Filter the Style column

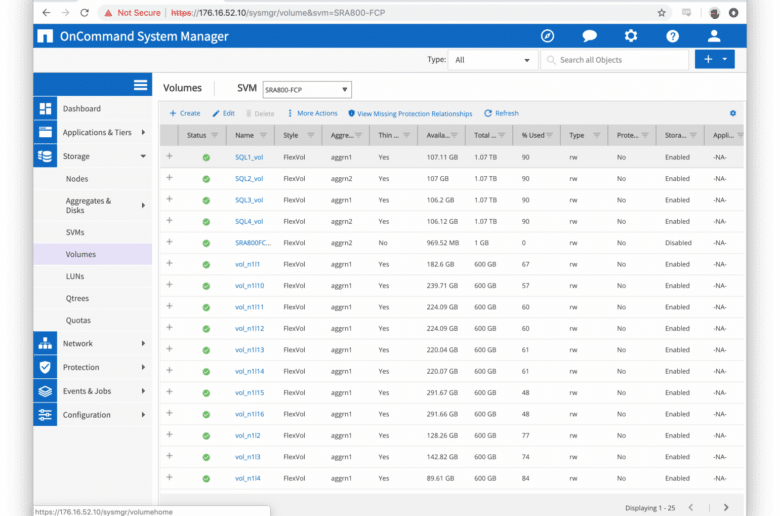click(x=310, y=135)
